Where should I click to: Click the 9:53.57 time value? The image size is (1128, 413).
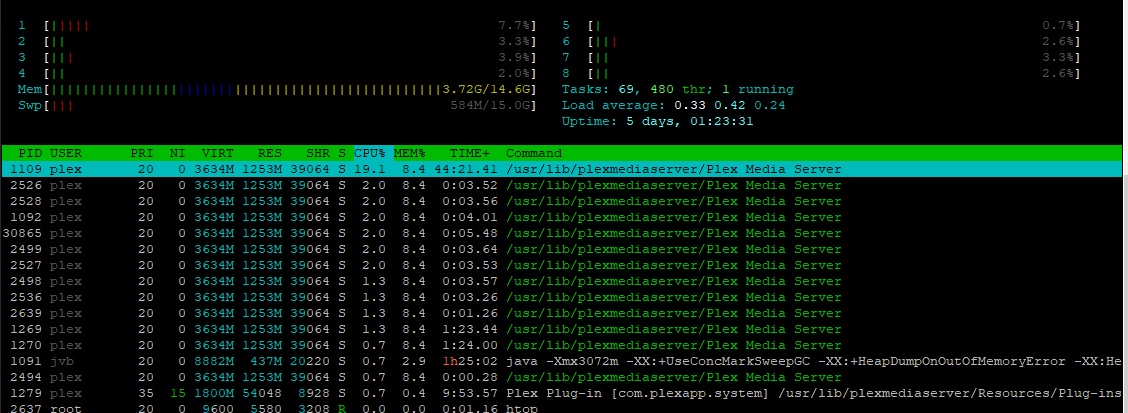[x=470, y=393]
